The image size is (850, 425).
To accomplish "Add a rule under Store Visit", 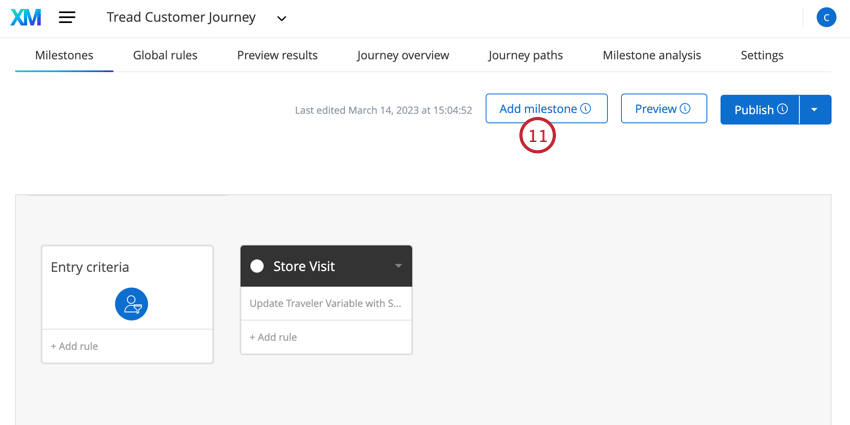I will pyautogui.click(x=273, y=337).
